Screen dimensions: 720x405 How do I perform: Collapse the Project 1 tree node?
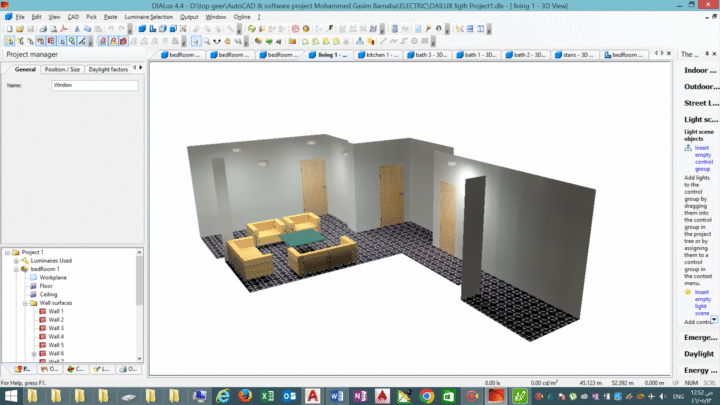(8, 252)
